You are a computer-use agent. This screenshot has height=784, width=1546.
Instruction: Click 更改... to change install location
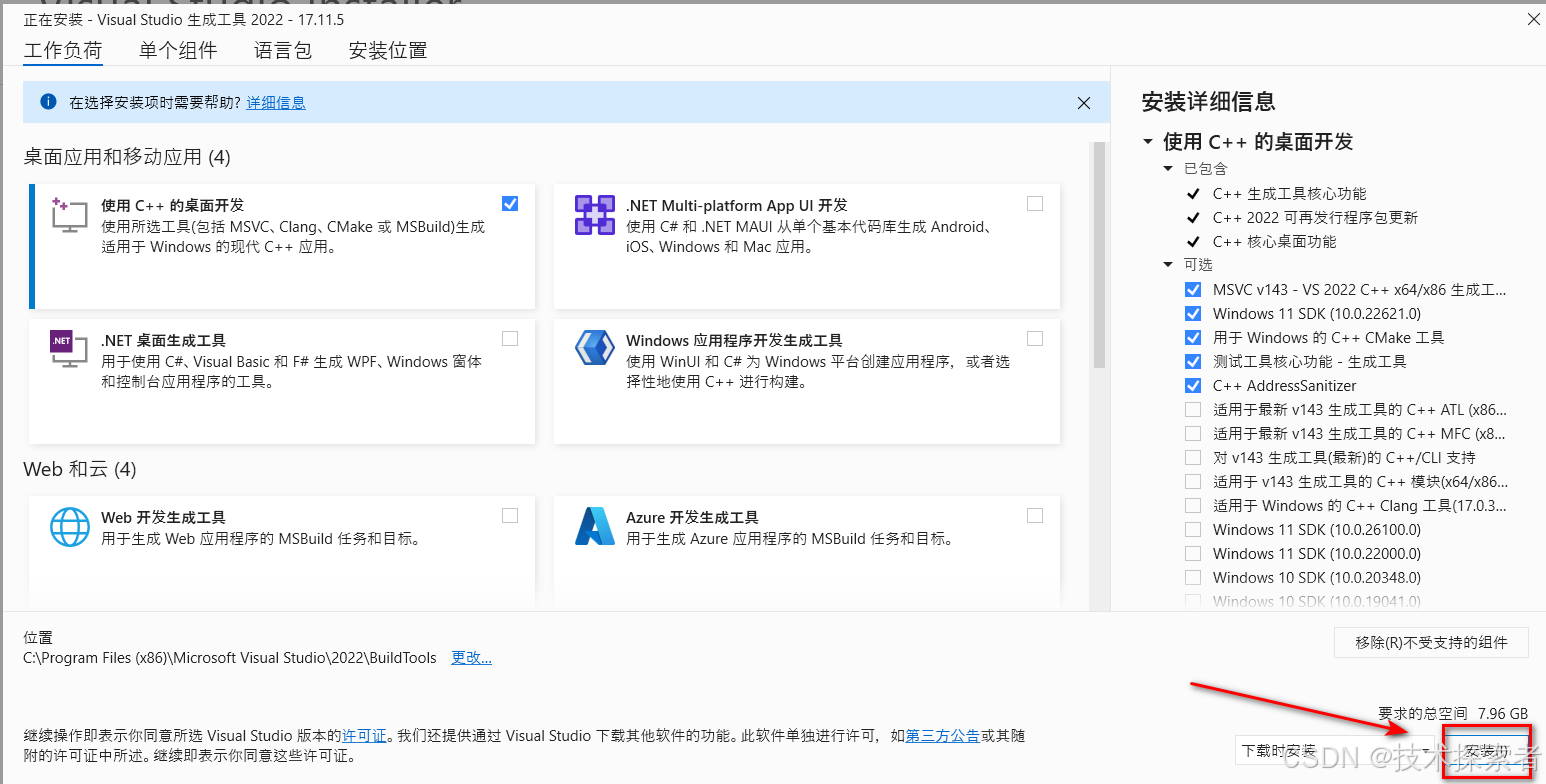pyautogui.click(x=471, y=658)
